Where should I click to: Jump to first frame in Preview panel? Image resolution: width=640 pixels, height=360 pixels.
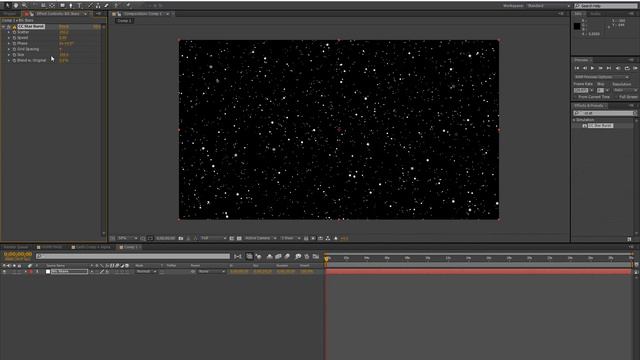[577, 68]
